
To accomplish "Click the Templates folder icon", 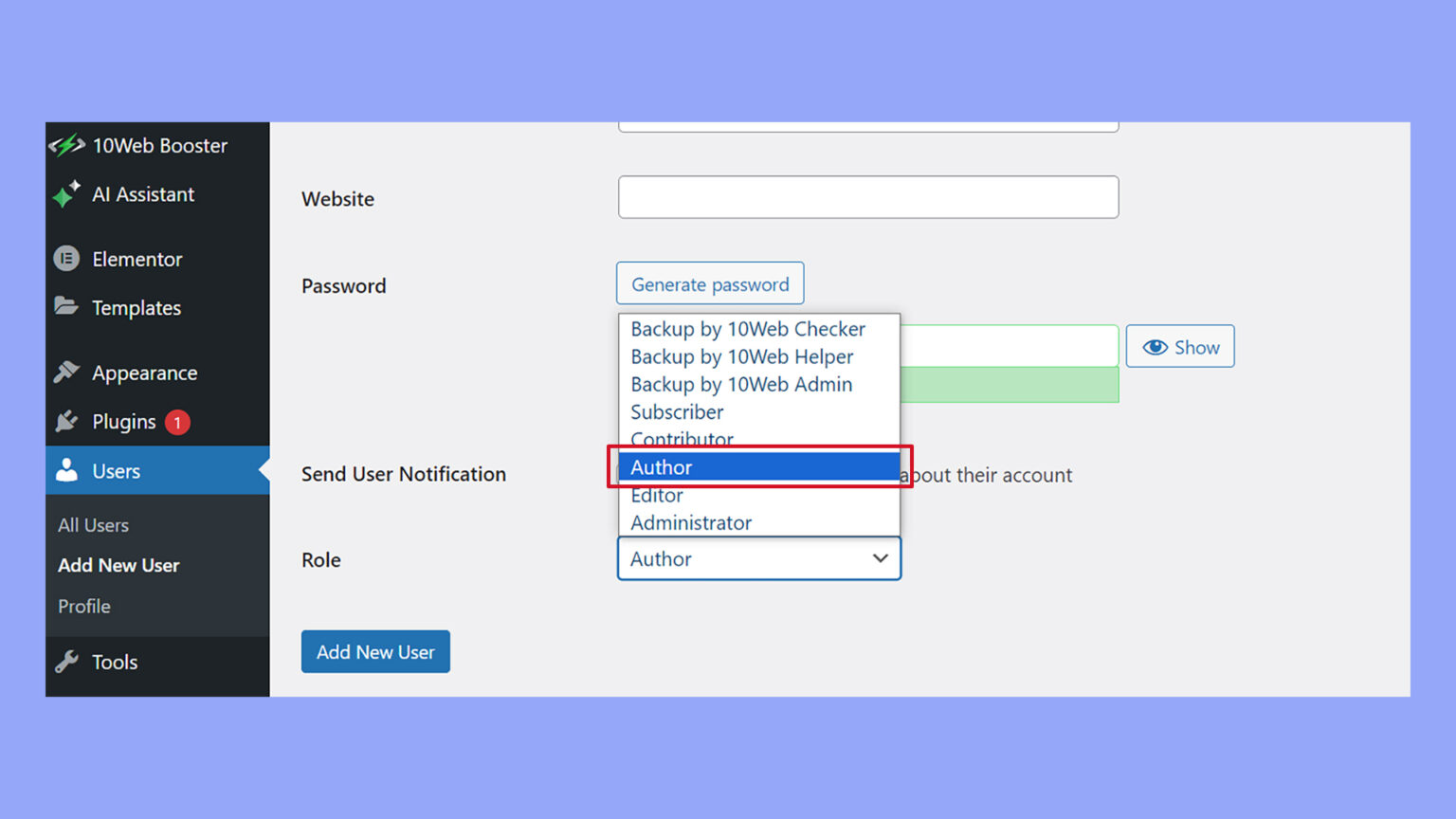I will tap(66, 305).
